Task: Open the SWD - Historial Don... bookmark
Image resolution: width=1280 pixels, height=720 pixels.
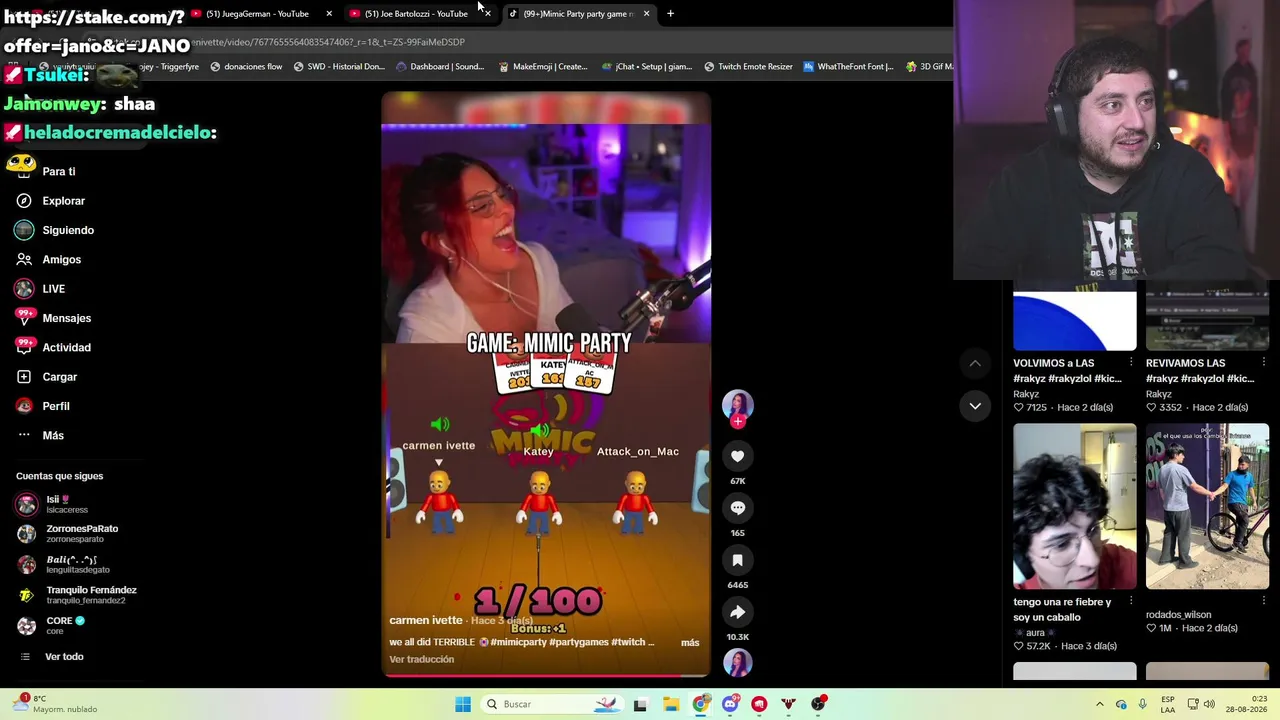Action: (x=338, y=67)
